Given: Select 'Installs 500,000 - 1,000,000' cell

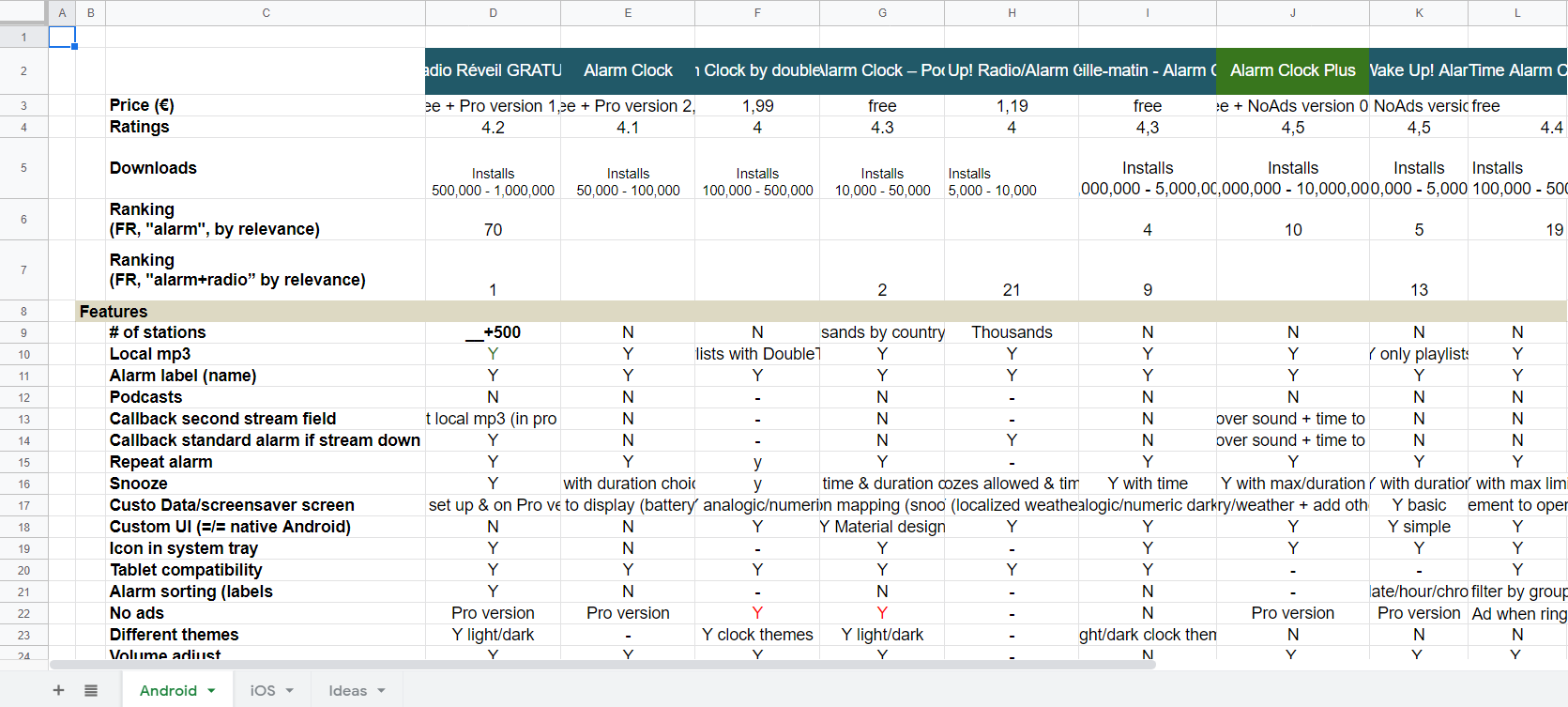Looking at the screenshot, I should tap(494, 168).
